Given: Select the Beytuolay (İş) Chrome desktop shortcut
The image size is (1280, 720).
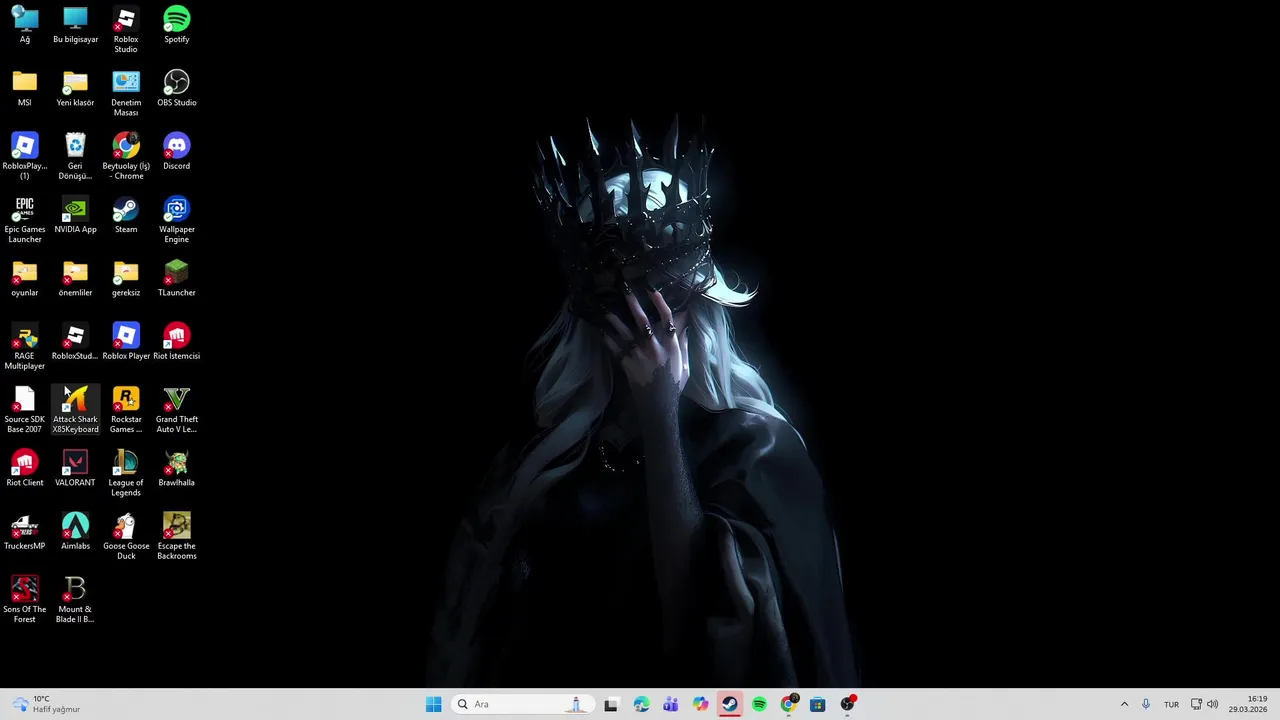Looking at the screenshot, I should [x=126, y=156].
